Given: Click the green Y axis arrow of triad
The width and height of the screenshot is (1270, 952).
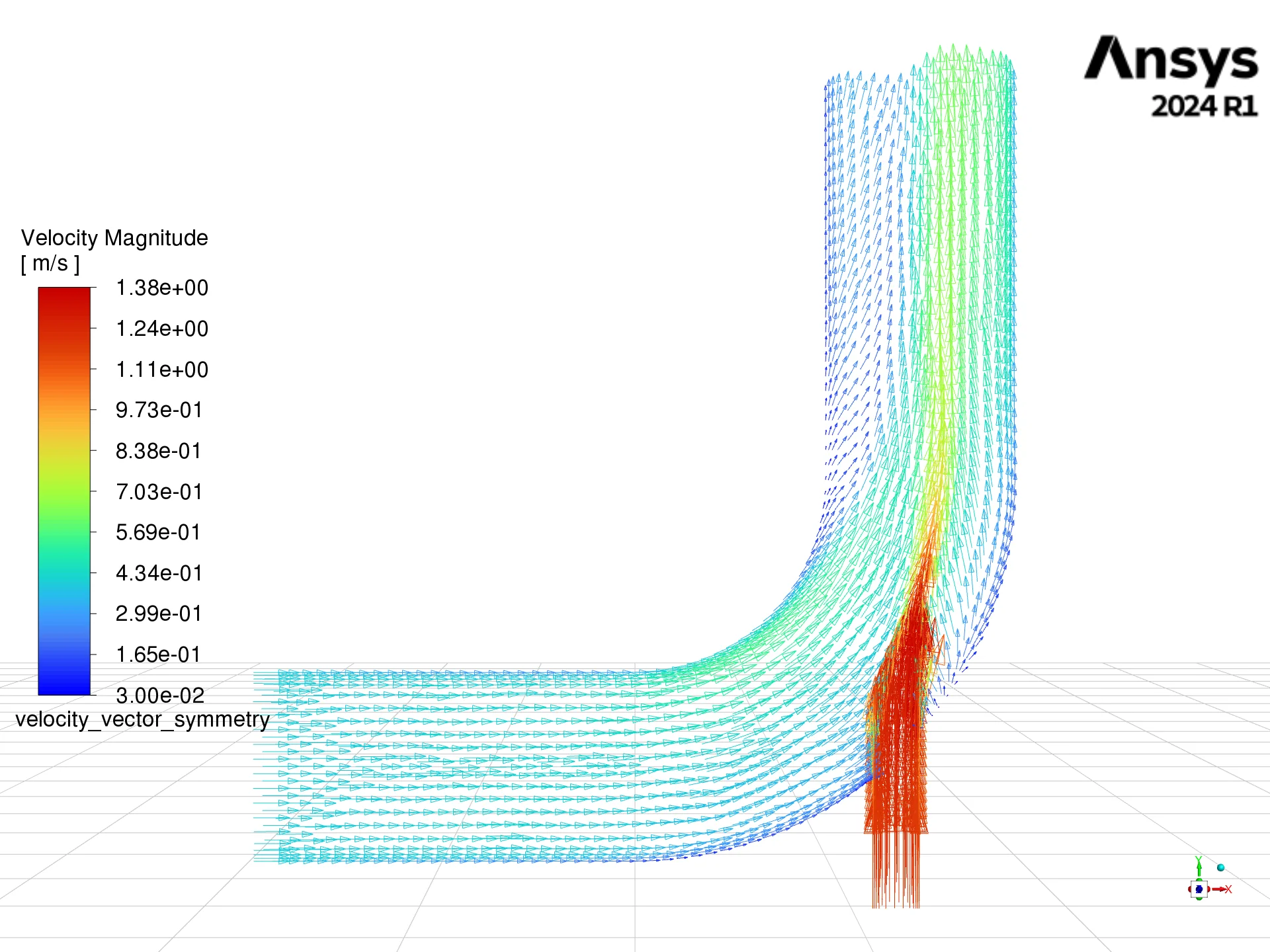Looking at the screenshot, I should click(1199, 867).
